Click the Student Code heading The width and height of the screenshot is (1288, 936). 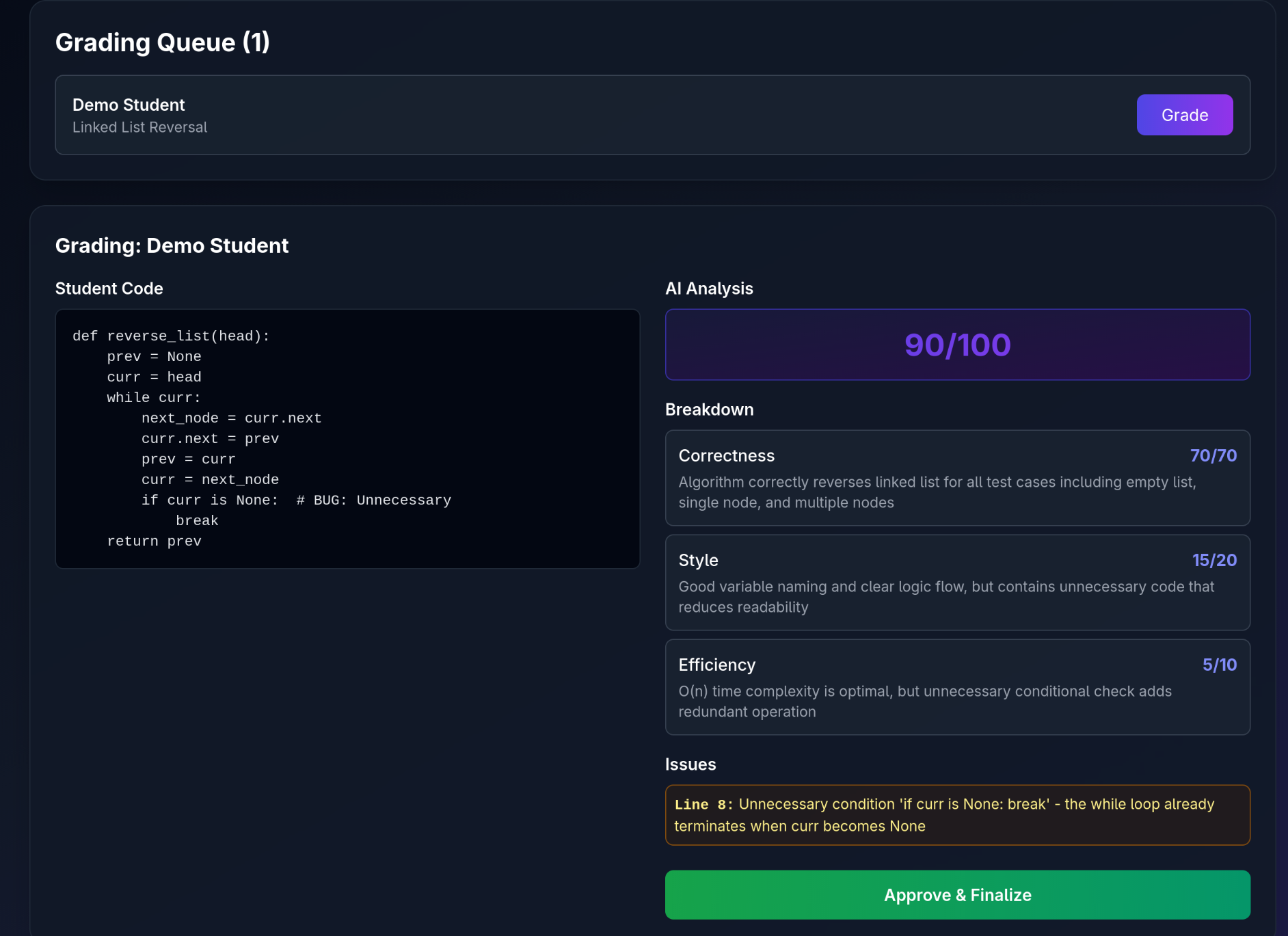pos(109,289)
